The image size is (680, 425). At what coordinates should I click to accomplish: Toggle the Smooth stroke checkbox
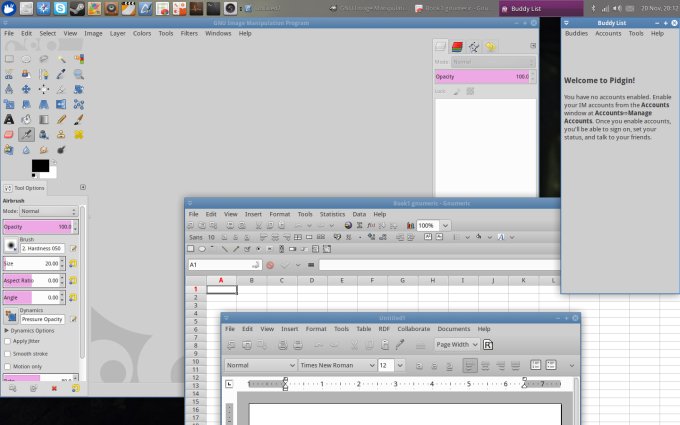point(8,353)
